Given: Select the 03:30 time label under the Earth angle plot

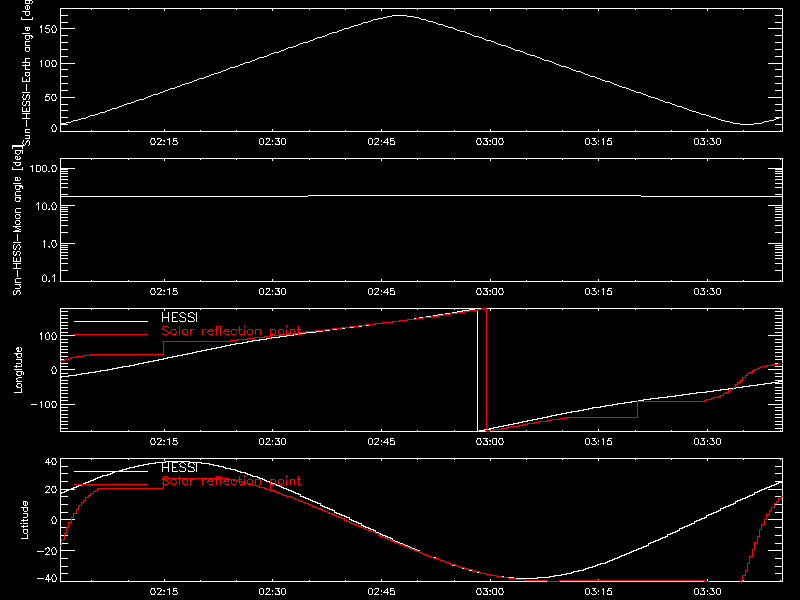Looking at the screenshot, I should (x=707, y=142).
